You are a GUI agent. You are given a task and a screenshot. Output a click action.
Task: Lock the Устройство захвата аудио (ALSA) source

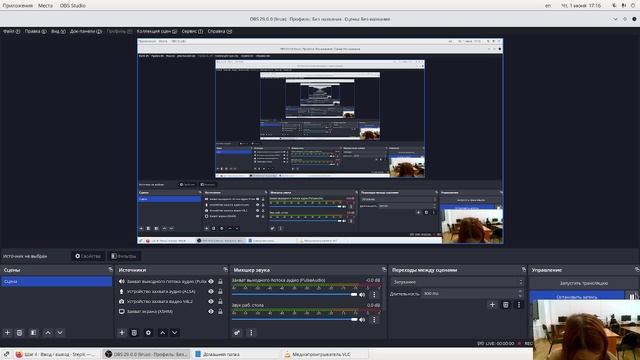point(220,291)
